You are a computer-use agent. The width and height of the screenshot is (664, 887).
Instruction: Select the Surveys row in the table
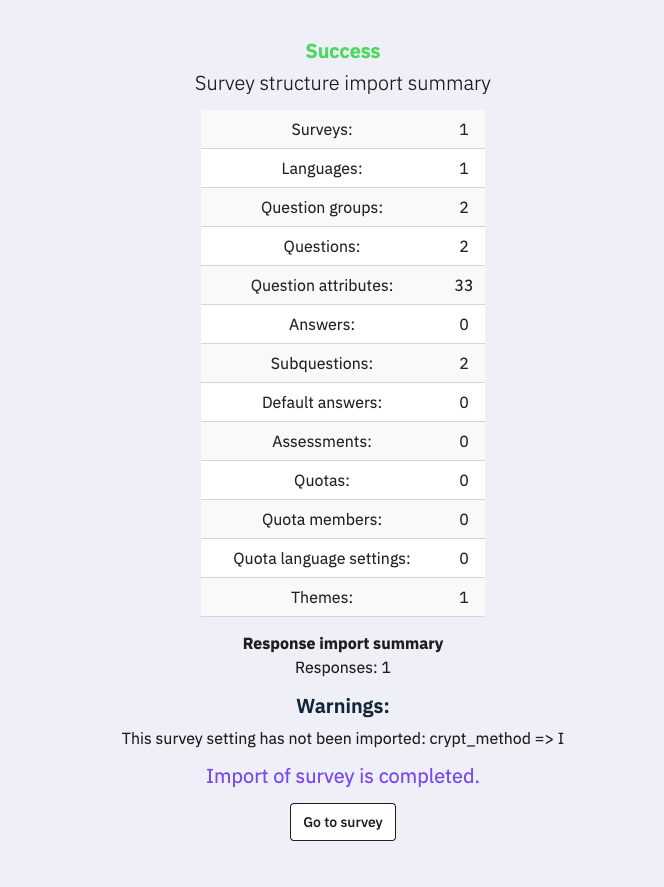[343, 130]
